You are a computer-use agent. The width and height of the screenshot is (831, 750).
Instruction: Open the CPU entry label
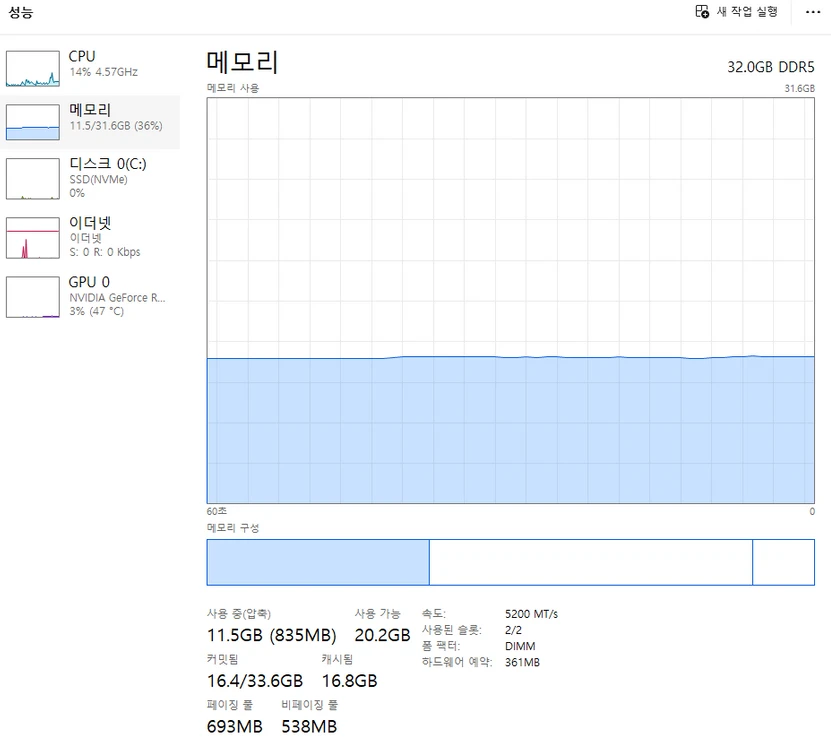[x=82, y=56]
